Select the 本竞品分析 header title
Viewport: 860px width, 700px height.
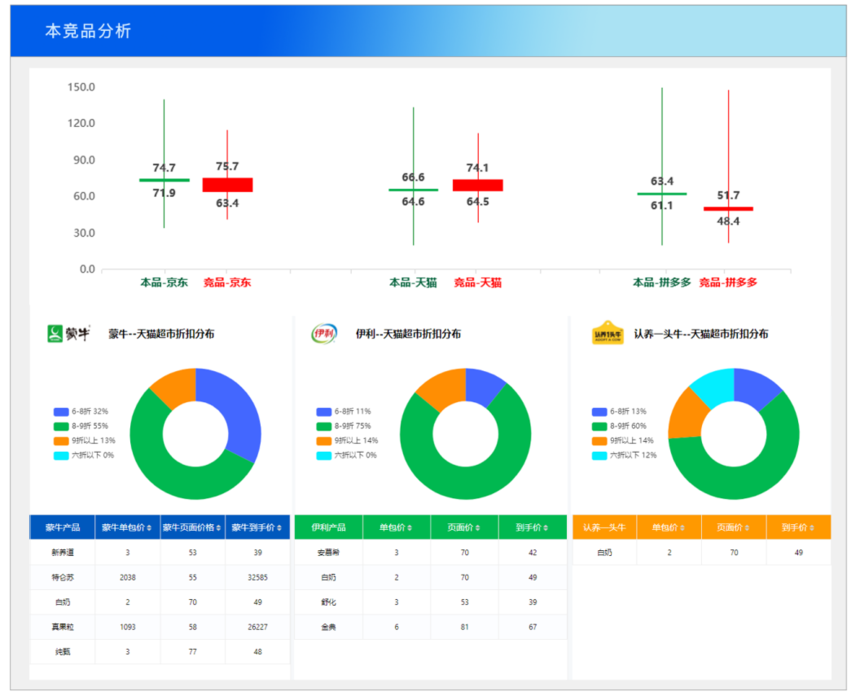pyautogui.click(x=88, y=31)
